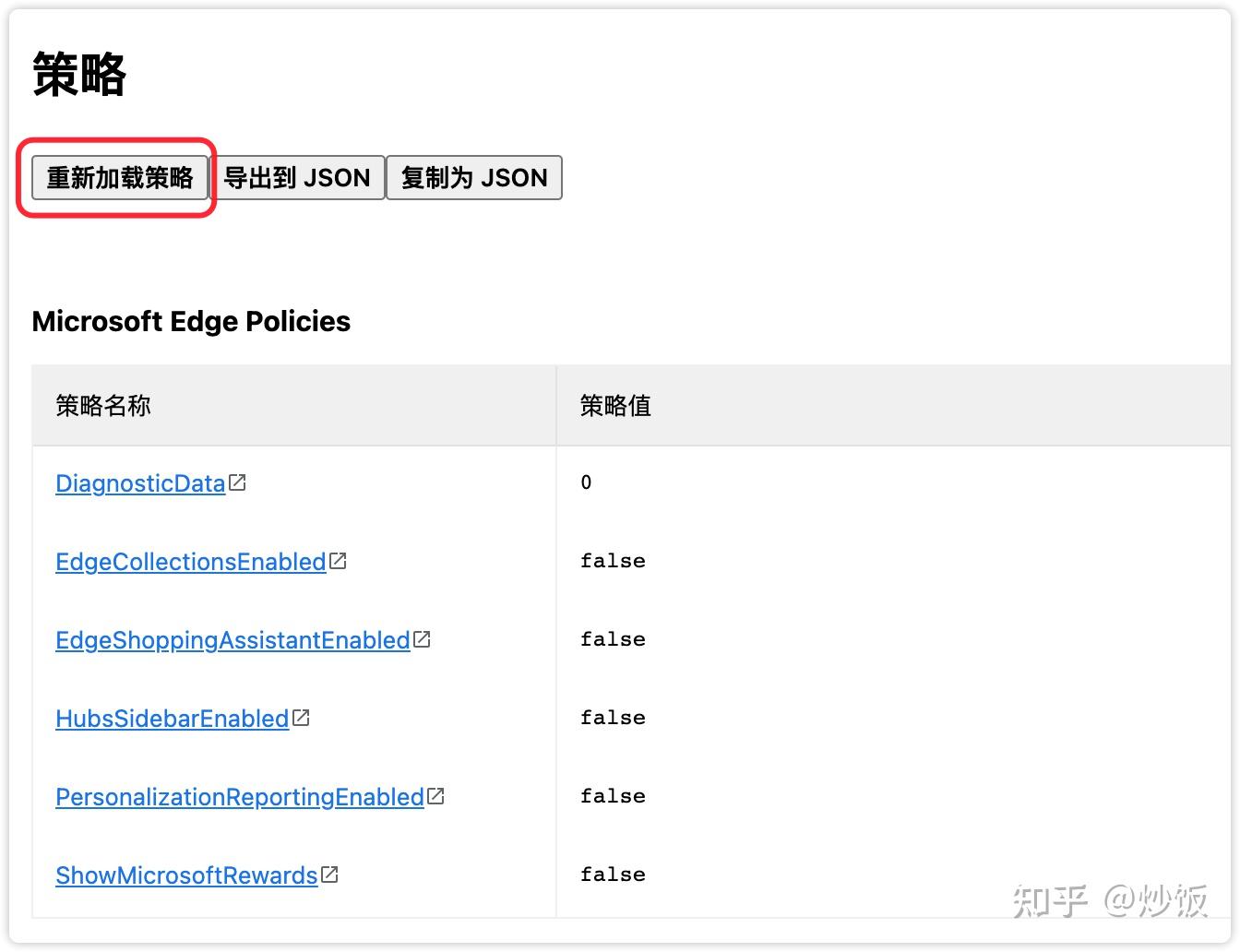
Task: Click the Microsoft Edge Policies heading
Action: point(191,321)
